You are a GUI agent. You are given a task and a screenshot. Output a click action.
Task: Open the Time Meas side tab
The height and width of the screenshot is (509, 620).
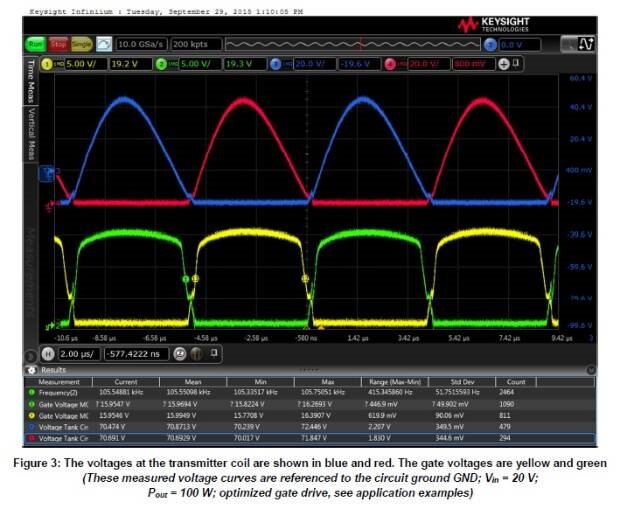(x=31, y=81)
